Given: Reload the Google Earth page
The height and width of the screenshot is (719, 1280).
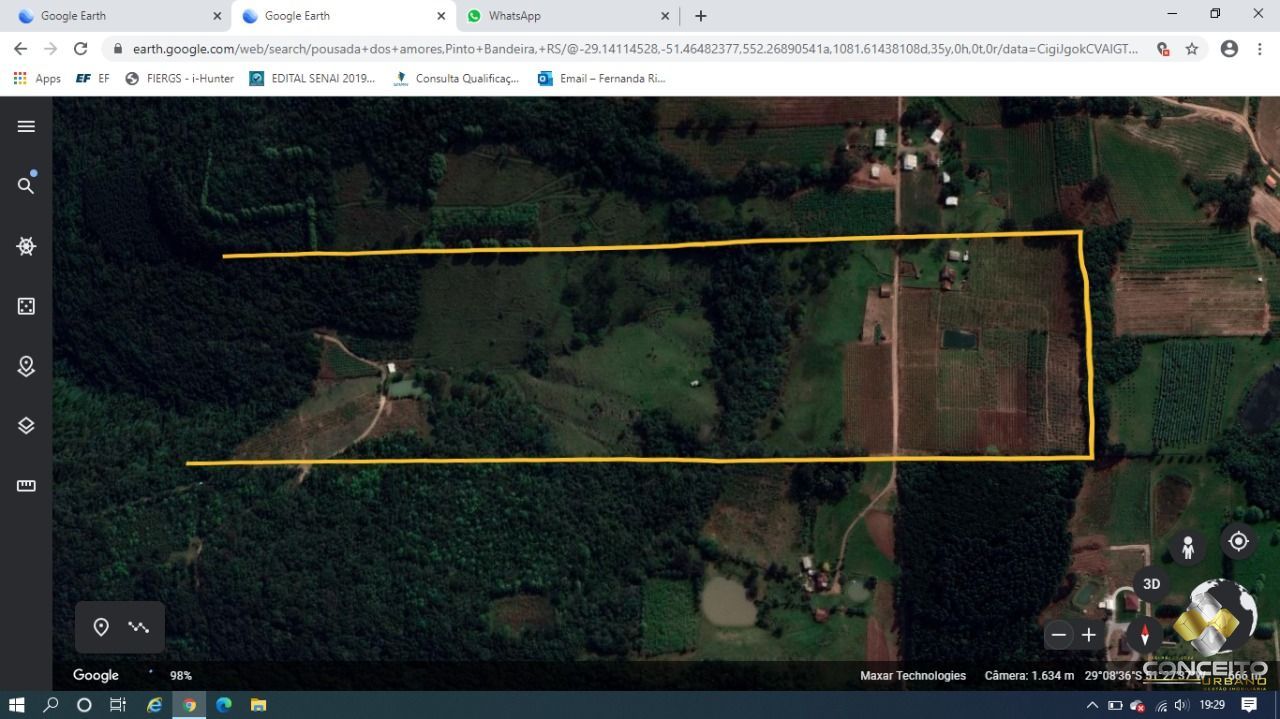Looking at the screenshot, I should (x=81, y=48).
